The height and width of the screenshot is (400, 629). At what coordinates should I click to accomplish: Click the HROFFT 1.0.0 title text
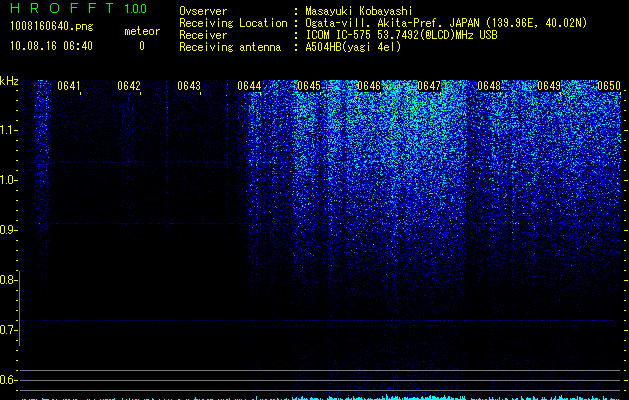(79, 8)
